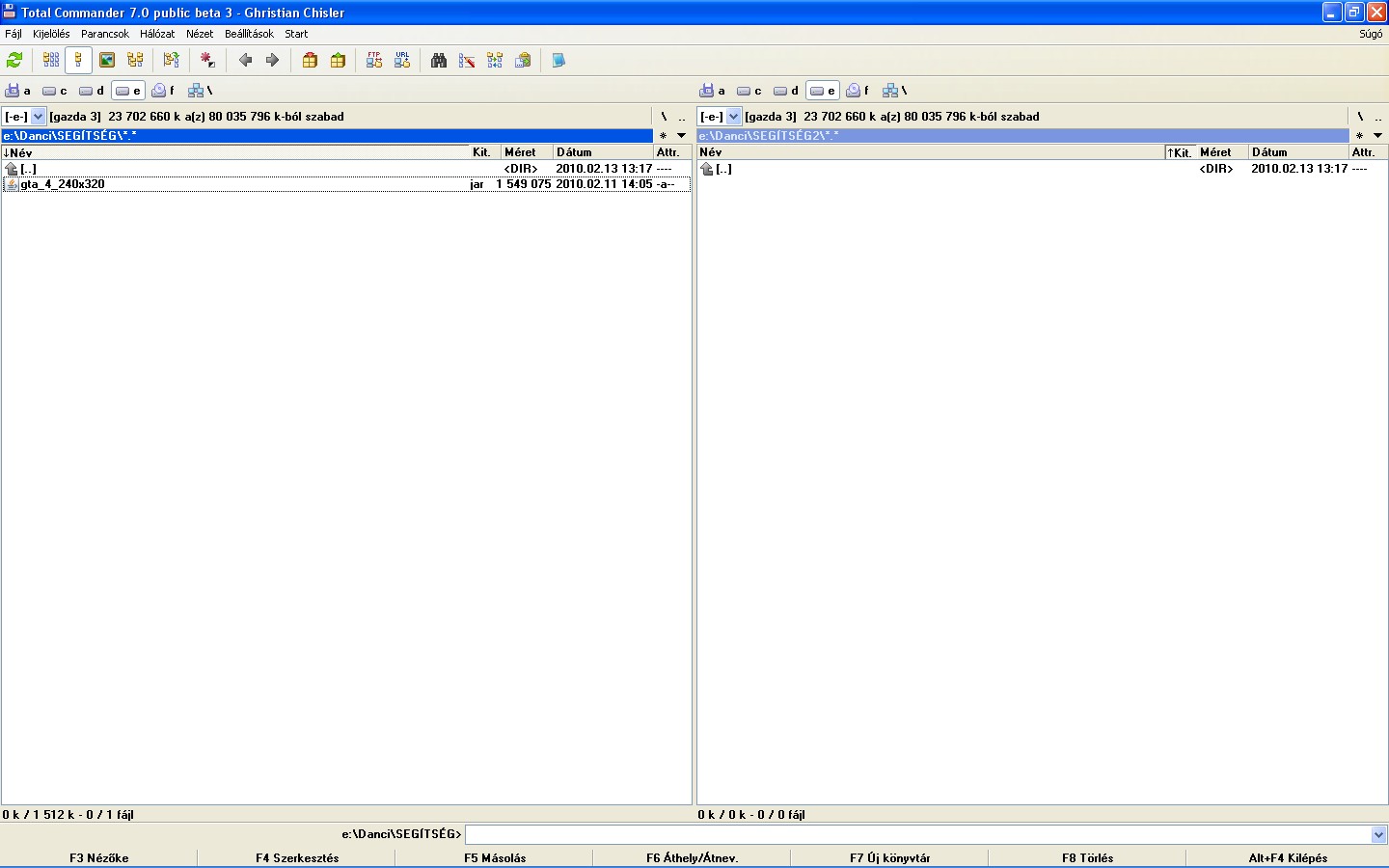This screenshot has width=1389, height=868.
Task: Open the Beállítások menu
Action: [x=249, y=34]
